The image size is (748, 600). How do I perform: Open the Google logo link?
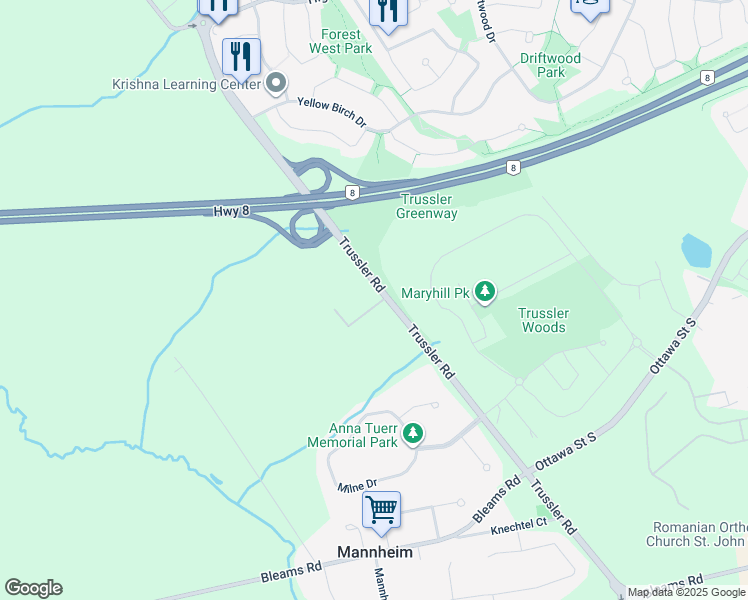click(33, 589)
